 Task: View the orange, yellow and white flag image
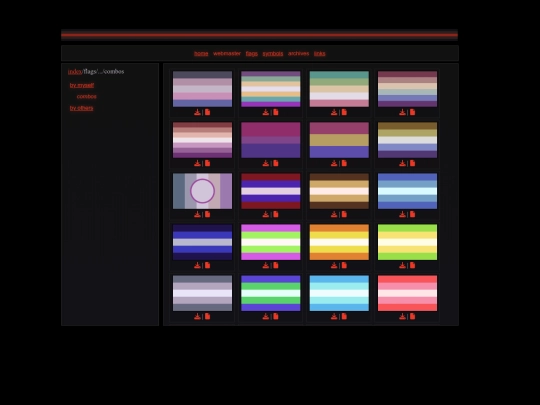(x=339, y=242)
